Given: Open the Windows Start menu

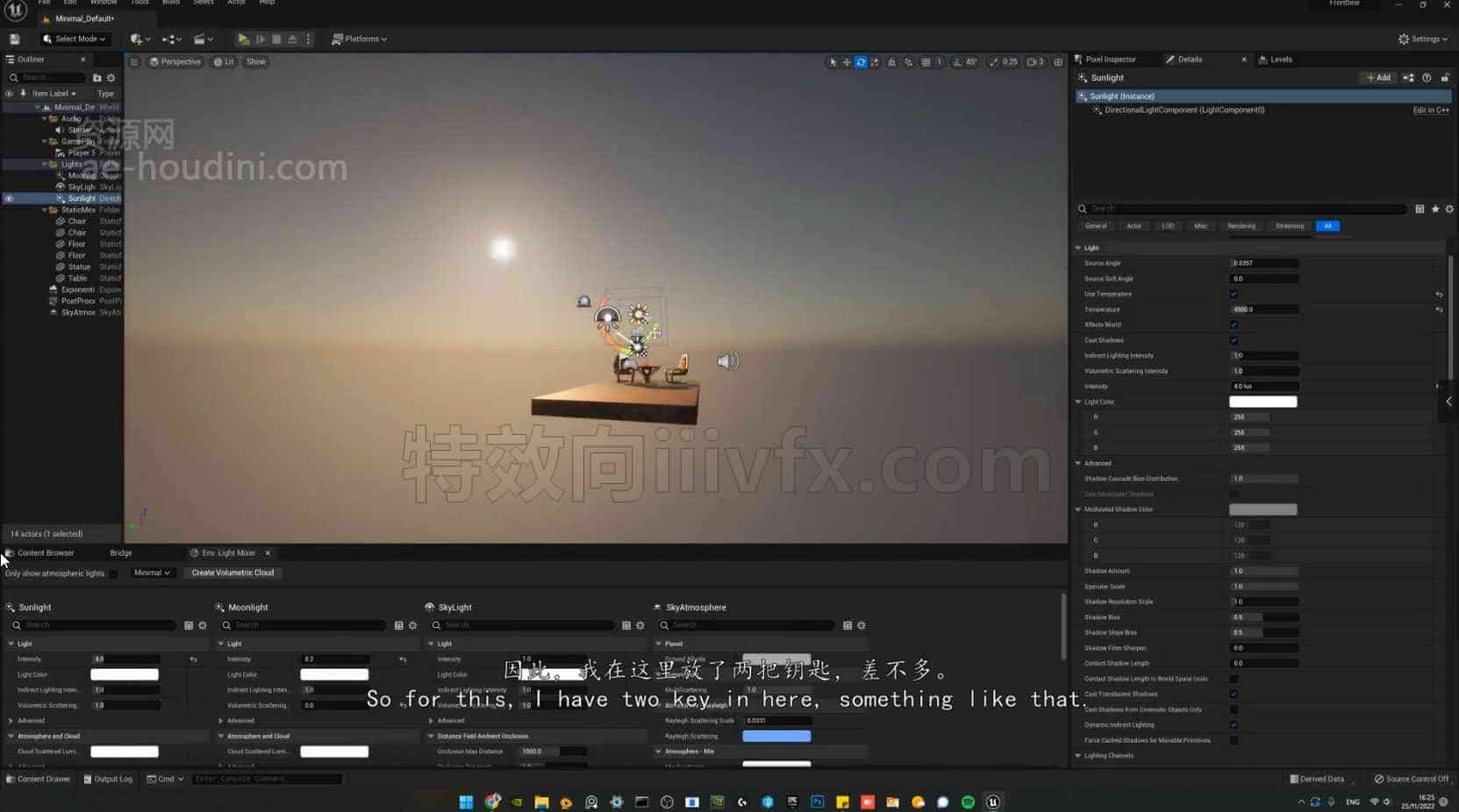Looking at the screenshot, I should click(466, 802).
